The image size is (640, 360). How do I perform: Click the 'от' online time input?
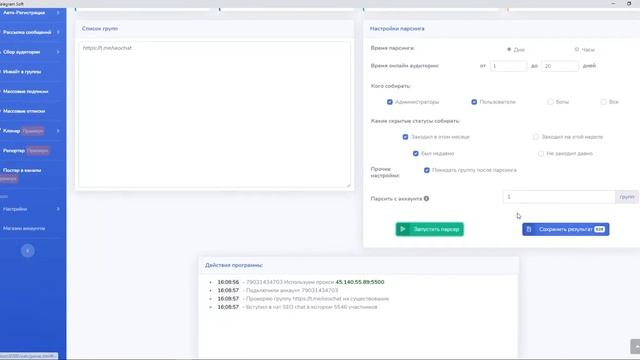tap(508, 66)
